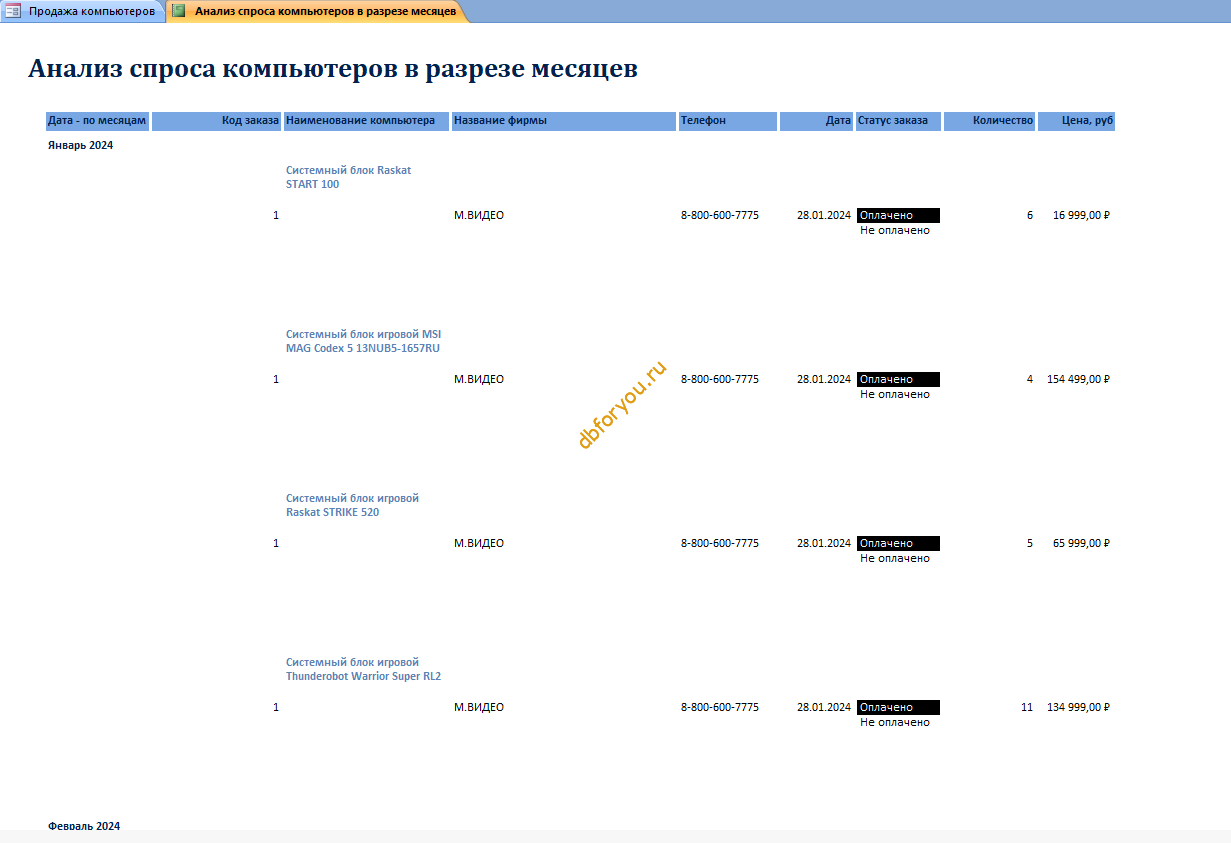Select Не оплачено status in Thunderobot Warrior row

(x=895, y=722)
